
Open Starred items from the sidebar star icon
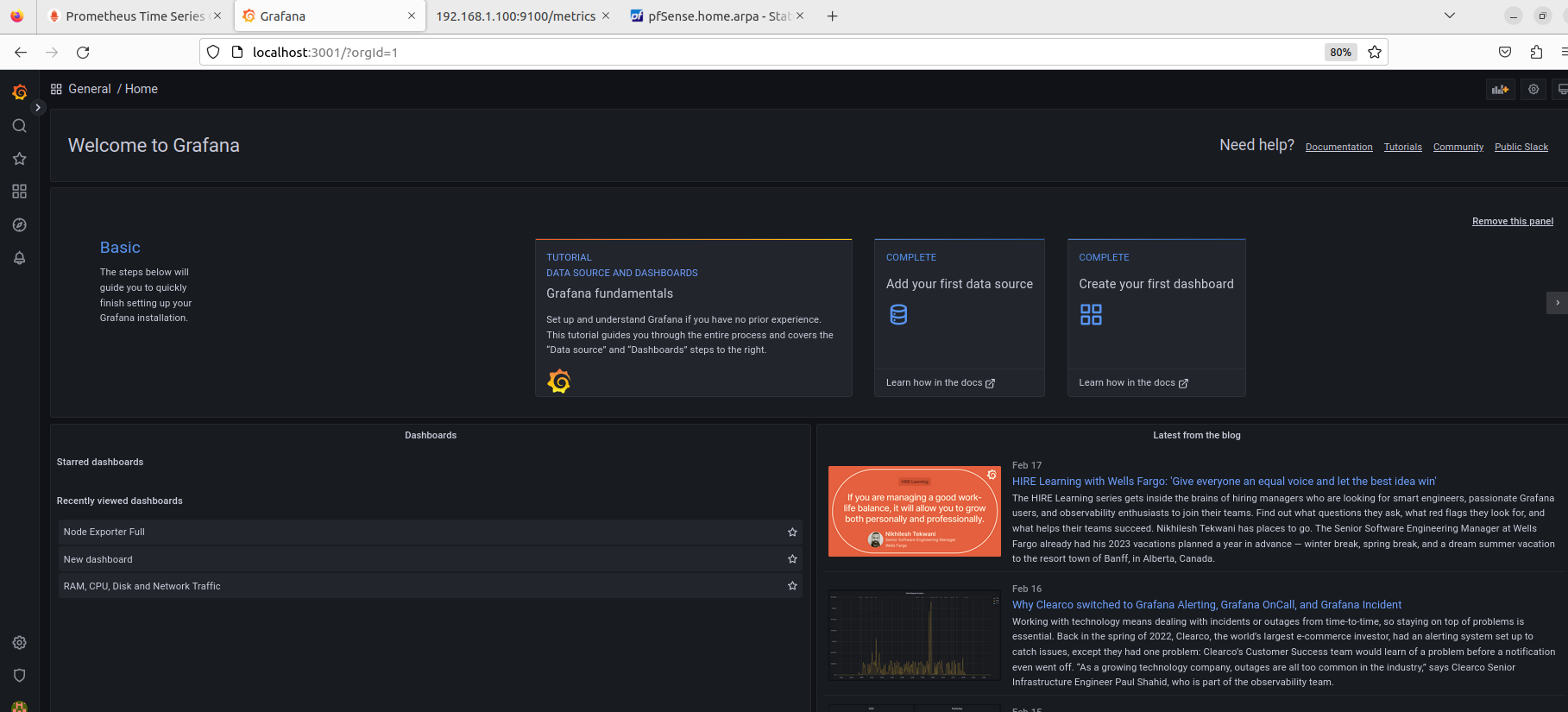pos(19,159)
